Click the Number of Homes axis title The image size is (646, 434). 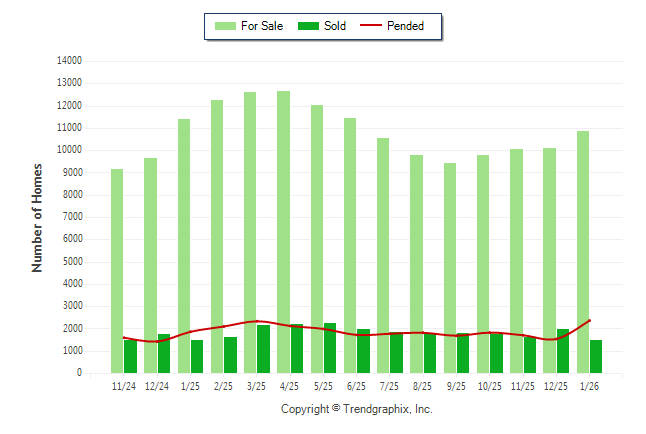click(38, 217)
